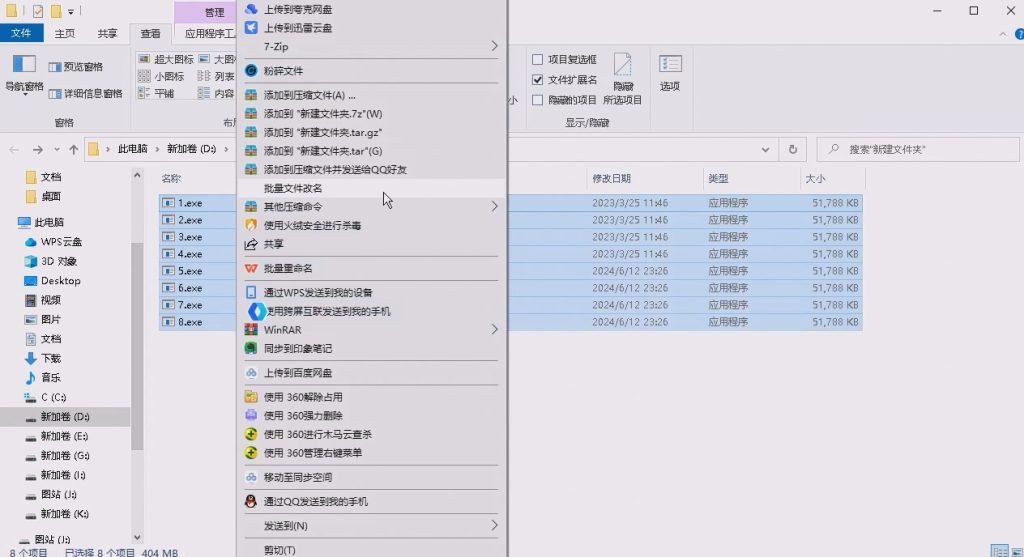The image size is (1024, 557).
Task: Uncheck the 文件扩展名 checkbox
Action: 538,80
